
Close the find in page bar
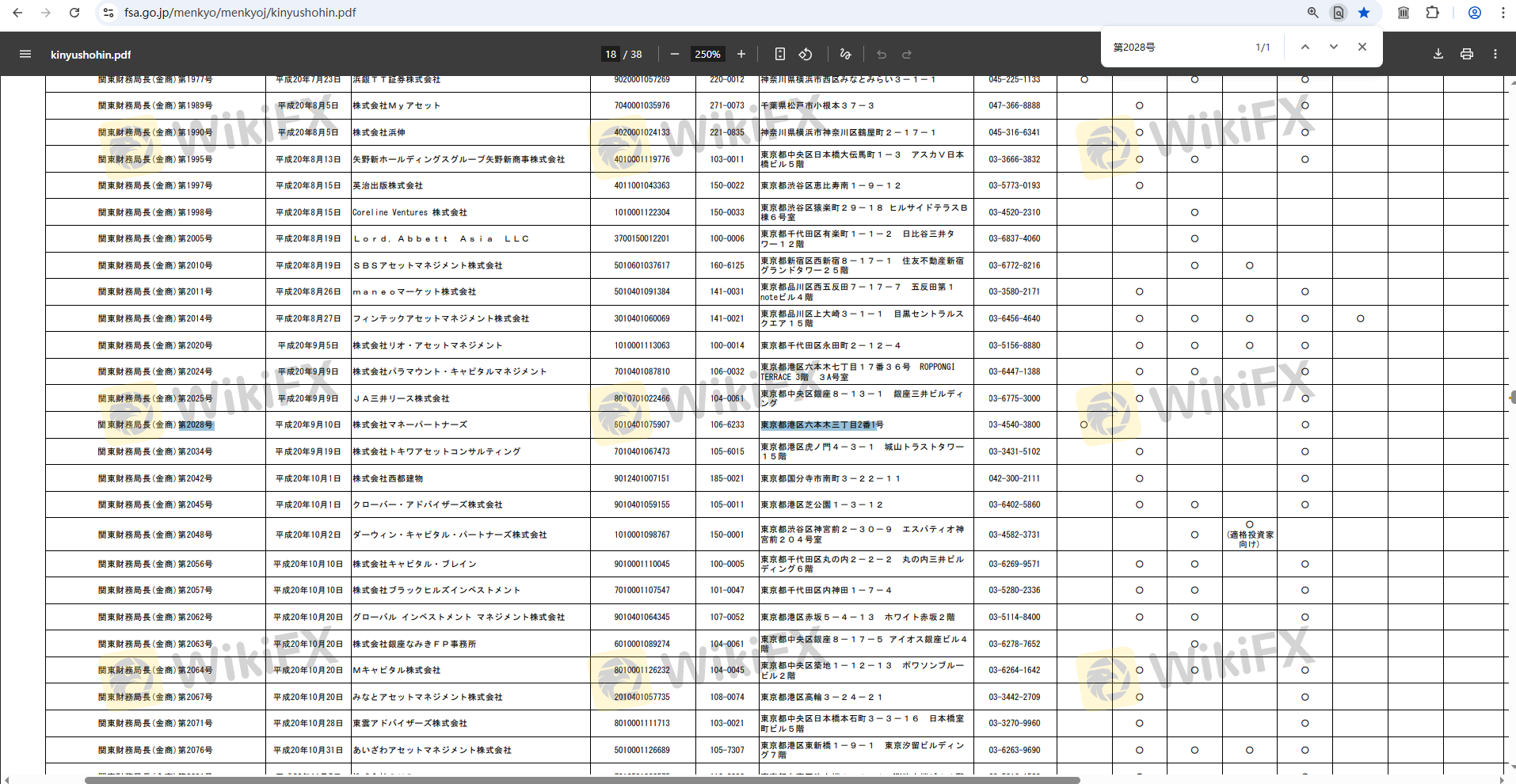1362,47
